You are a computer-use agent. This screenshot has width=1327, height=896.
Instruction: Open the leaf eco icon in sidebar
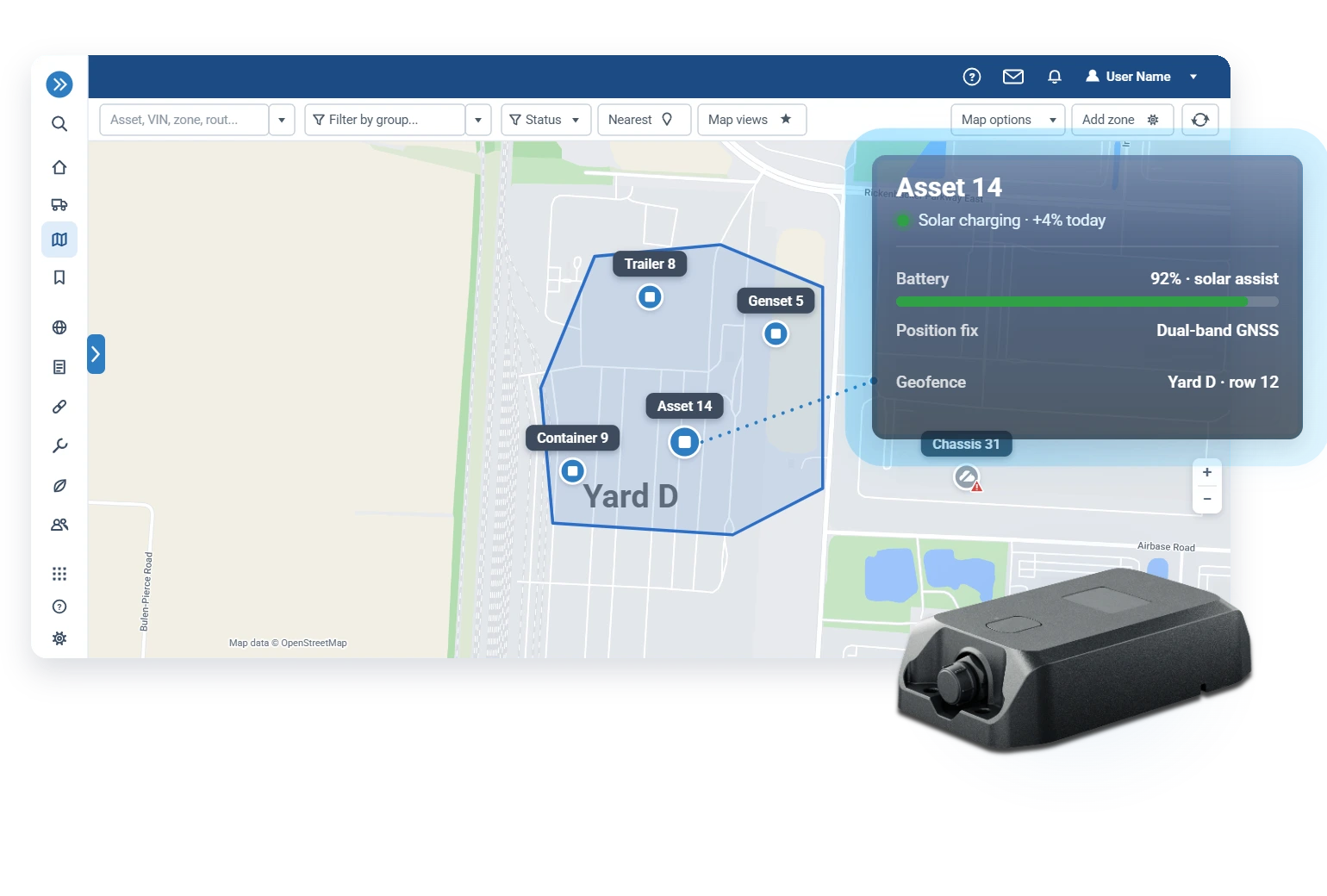pos(59,486)
